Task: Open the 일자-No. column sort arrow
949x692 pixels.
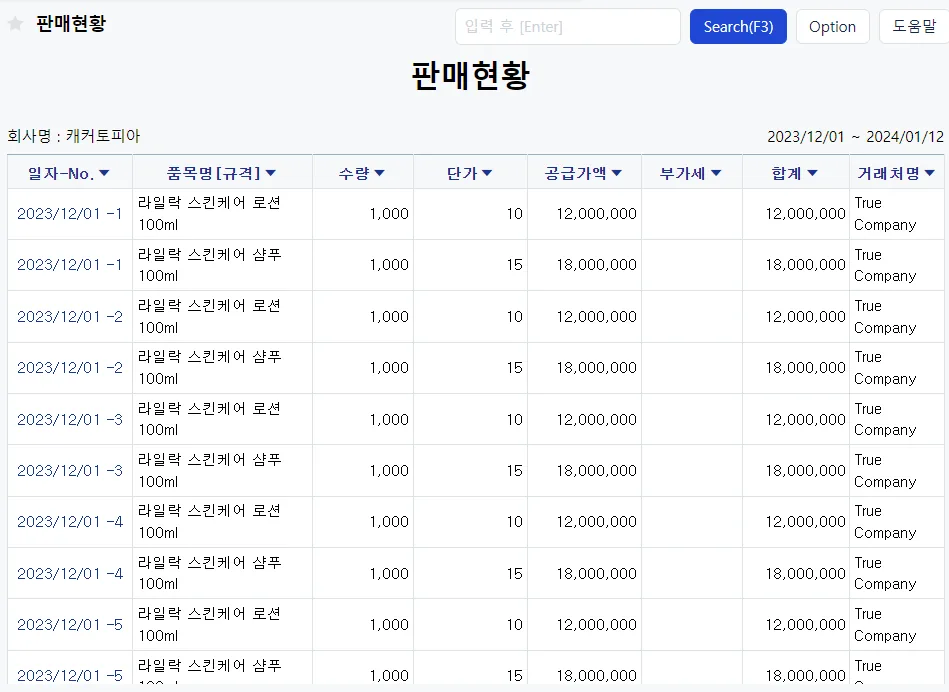Action: click(x=104, y=174)
